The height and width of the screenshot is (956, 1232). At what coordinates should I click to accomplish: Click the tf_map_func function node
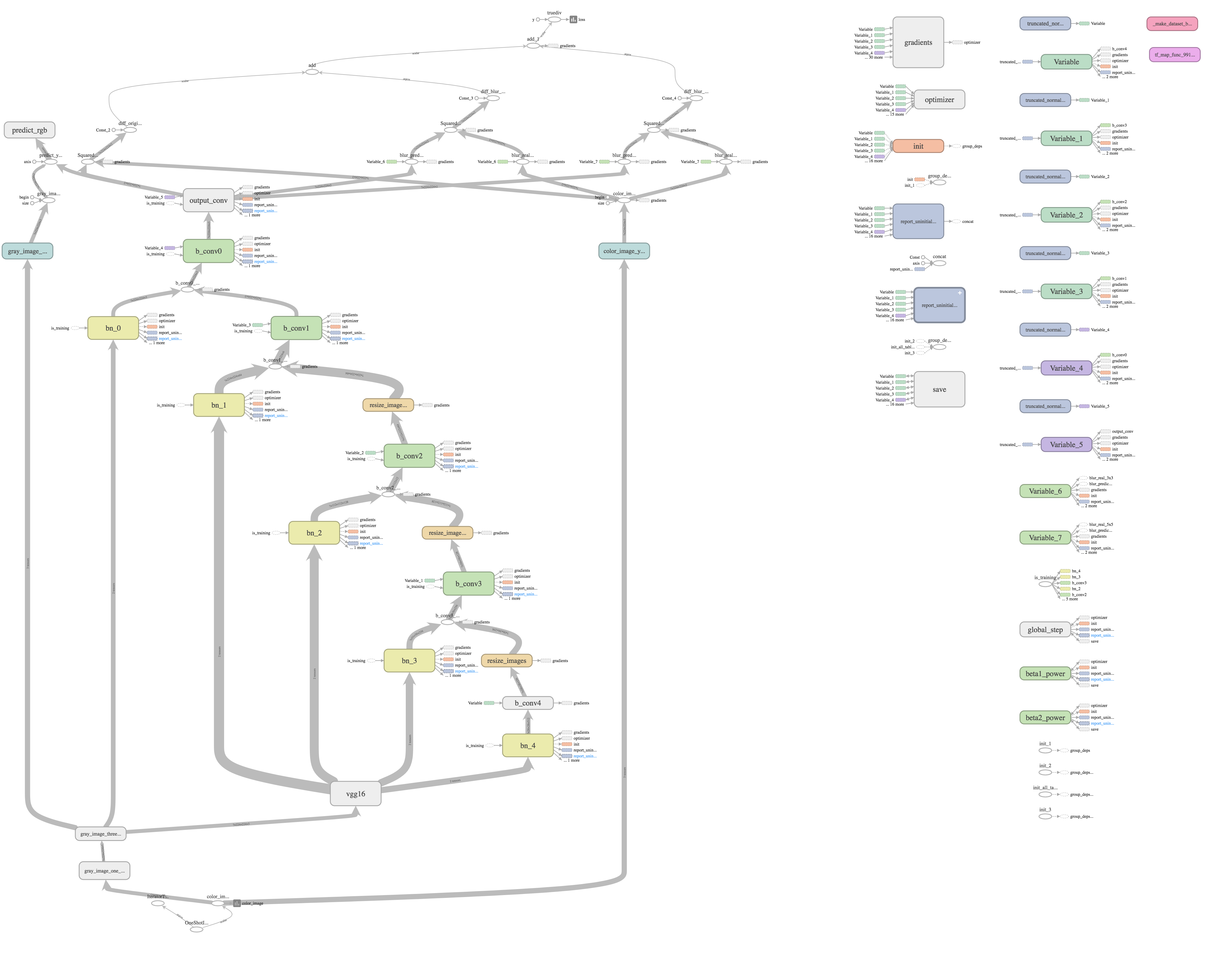click(x=1174, y=55)
